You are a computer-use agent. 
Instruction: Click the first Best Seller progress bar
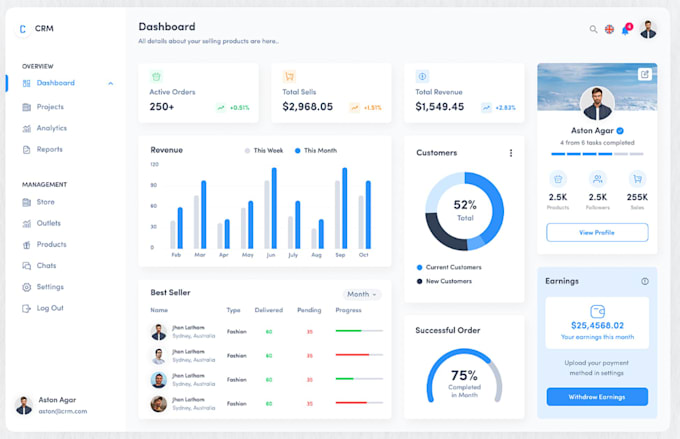[359, 331]
